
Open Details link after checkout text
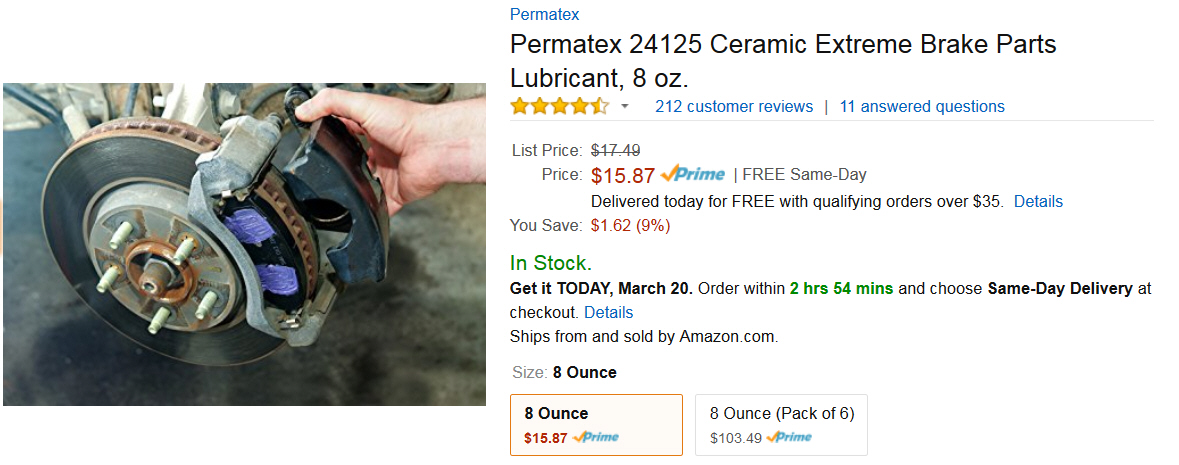click(608, 312)
